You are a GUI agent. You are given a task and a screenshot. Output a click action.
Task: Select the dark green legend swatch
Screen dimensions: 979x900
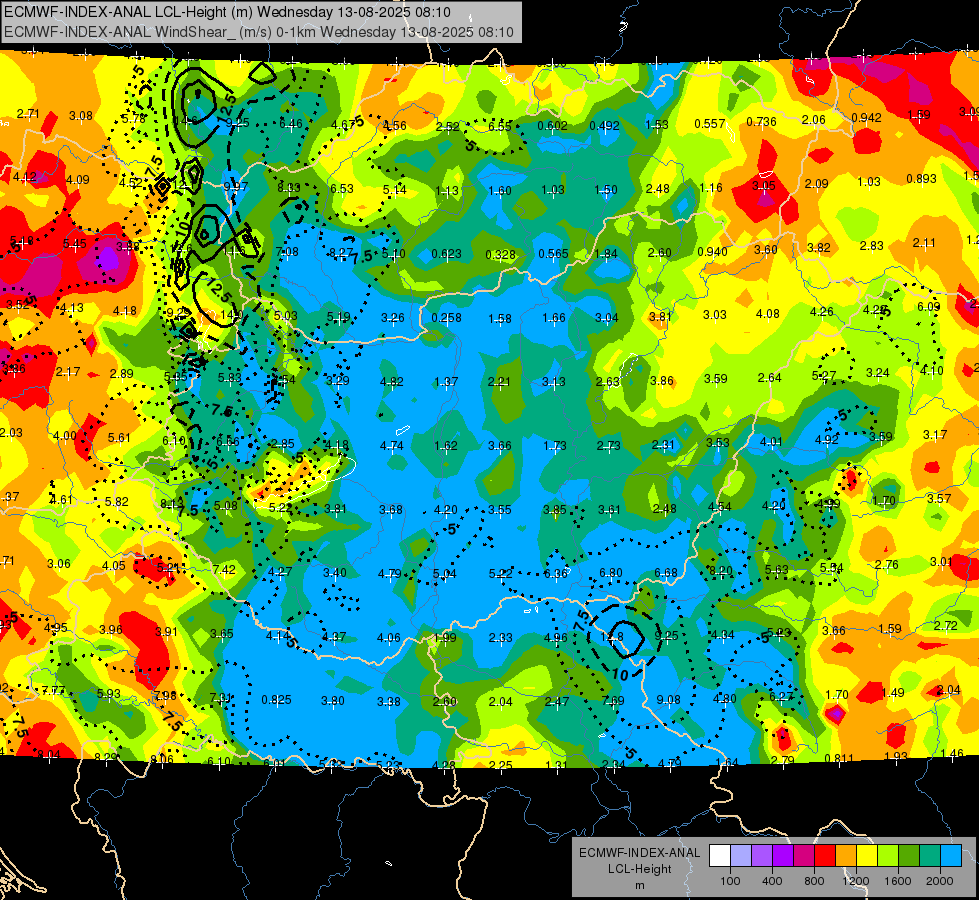click(908, 856)
